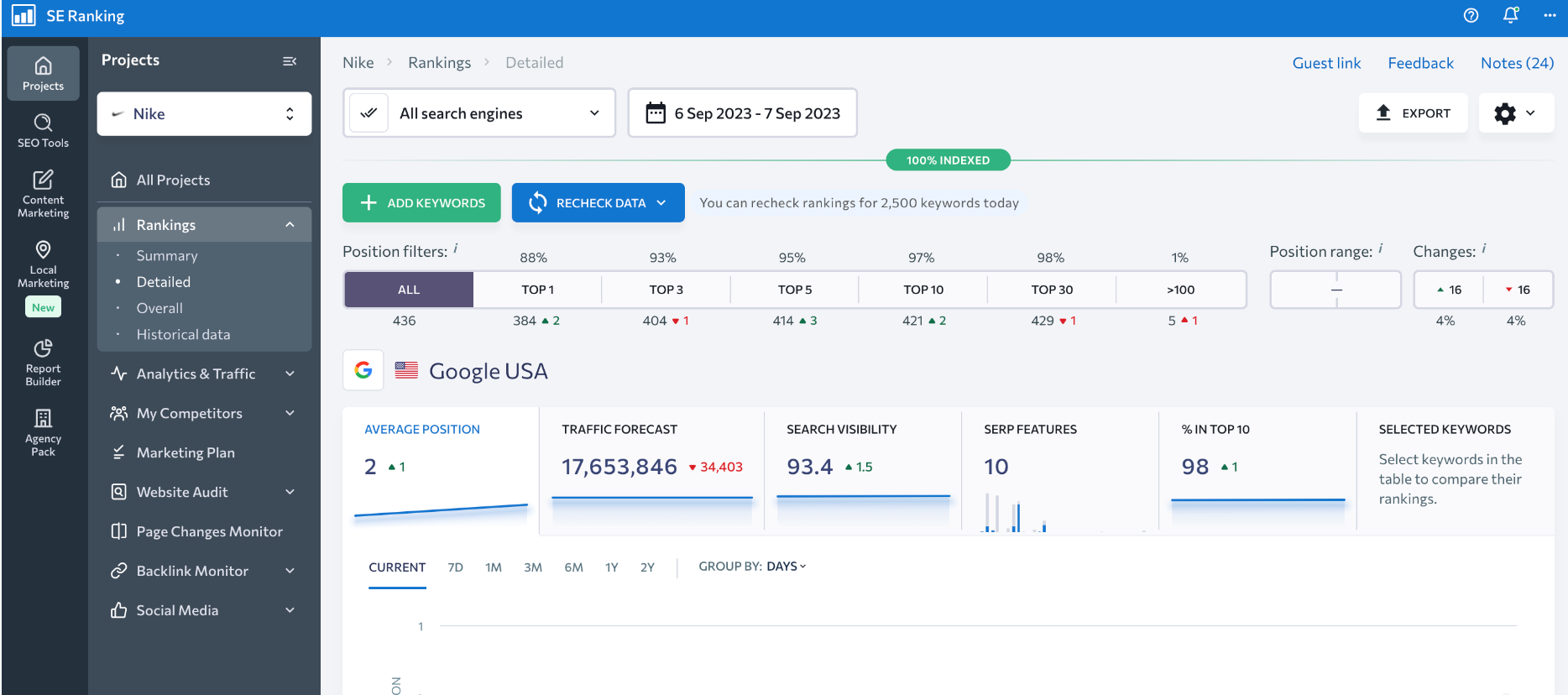Open the Guest link
Image resolution: width=1568 pixels, height=695 pixels.
pyautogui.click(x=1326, y=63)
